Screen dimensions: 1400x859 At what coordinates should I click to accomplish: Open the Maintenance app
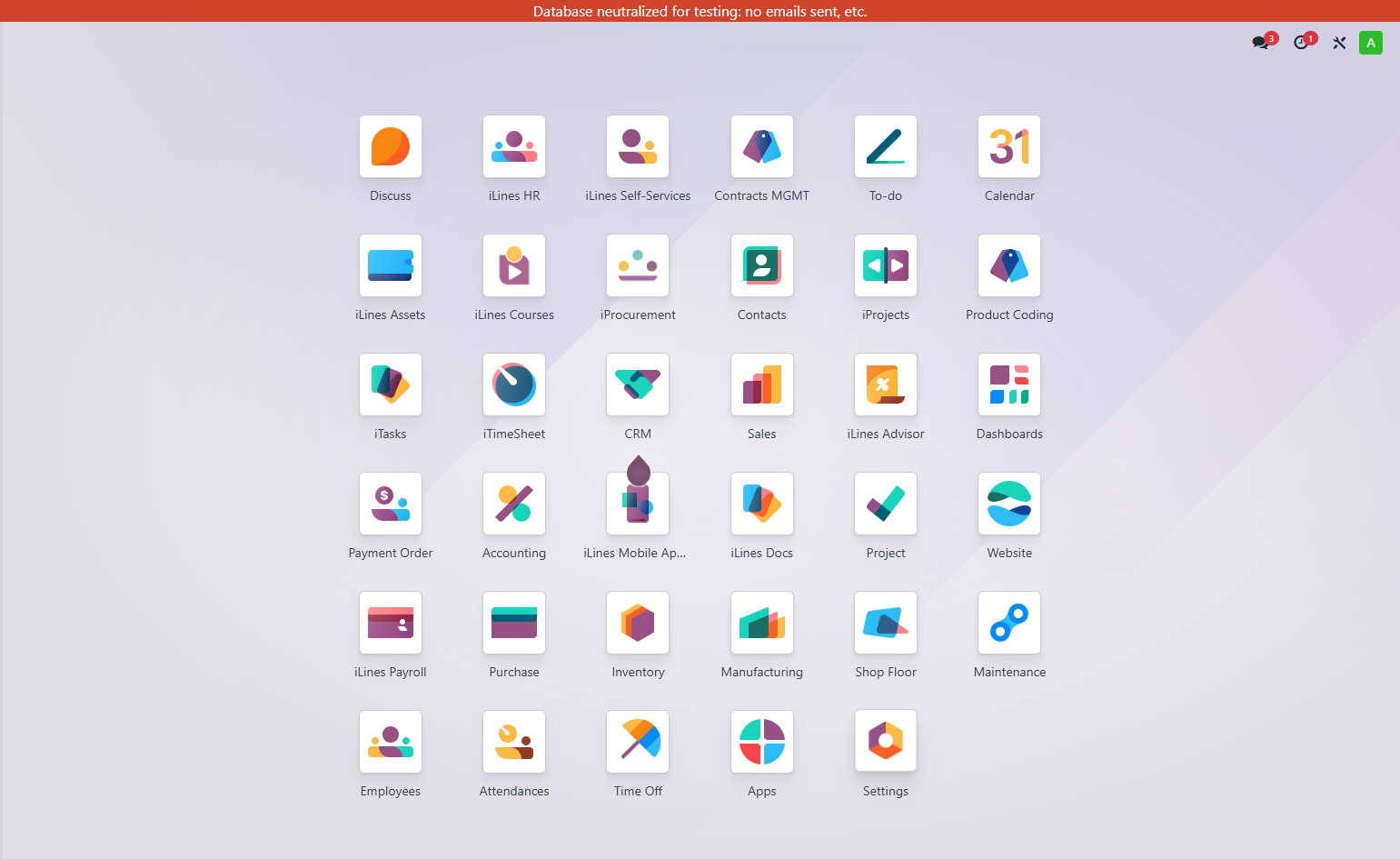coord(1009,623)
